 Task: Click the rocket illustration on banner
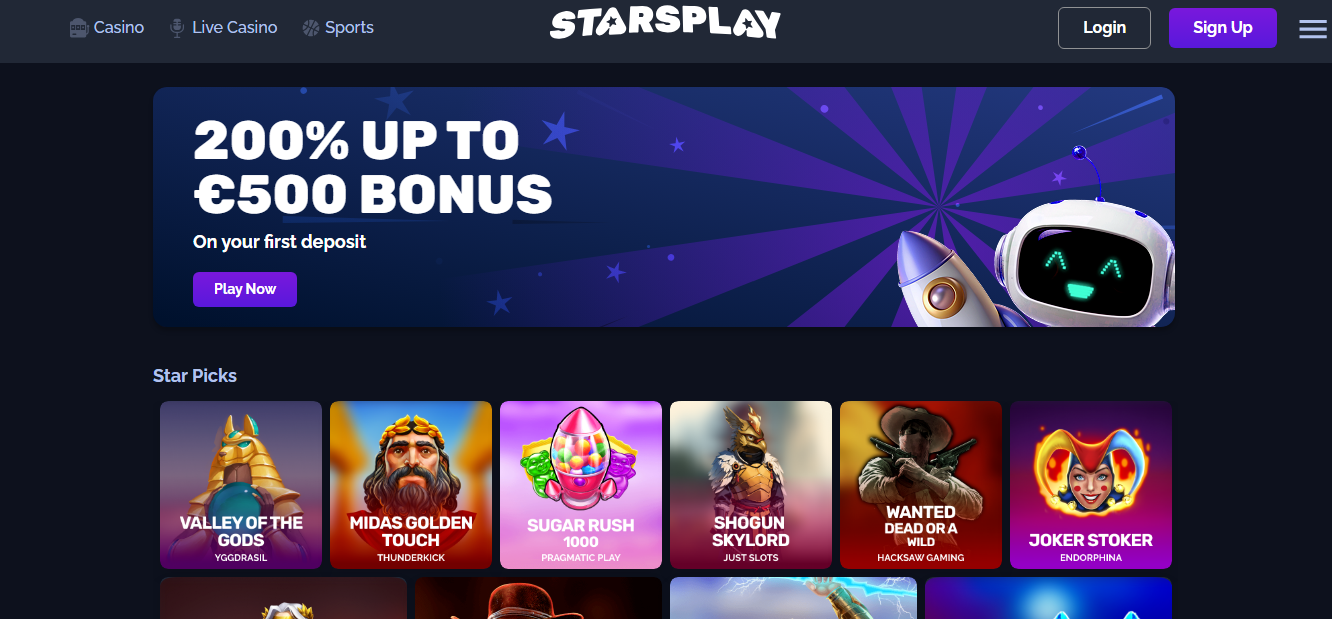click(937, 278)
